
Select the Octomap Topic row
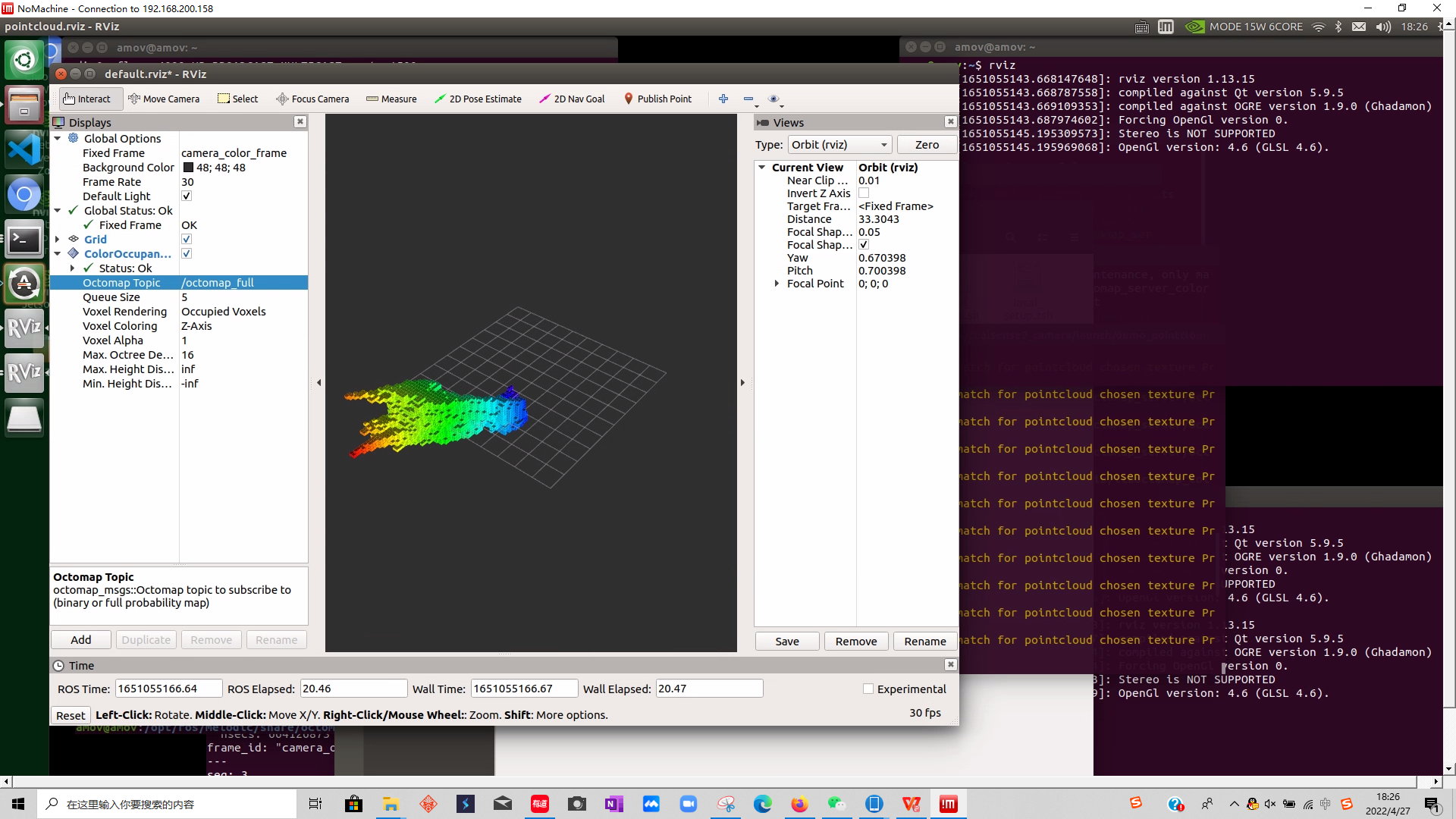coord(121,283)
